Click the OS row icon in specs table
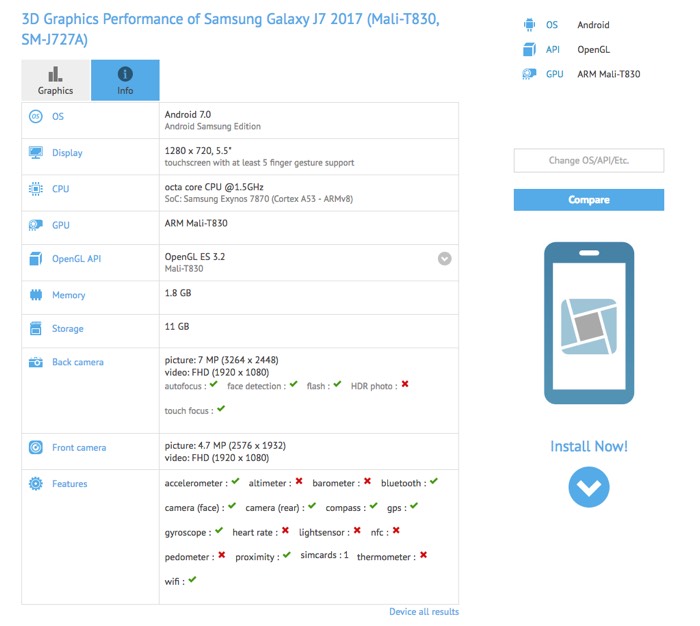The width and height of the screenshot is (700, 626). (36, 117)
